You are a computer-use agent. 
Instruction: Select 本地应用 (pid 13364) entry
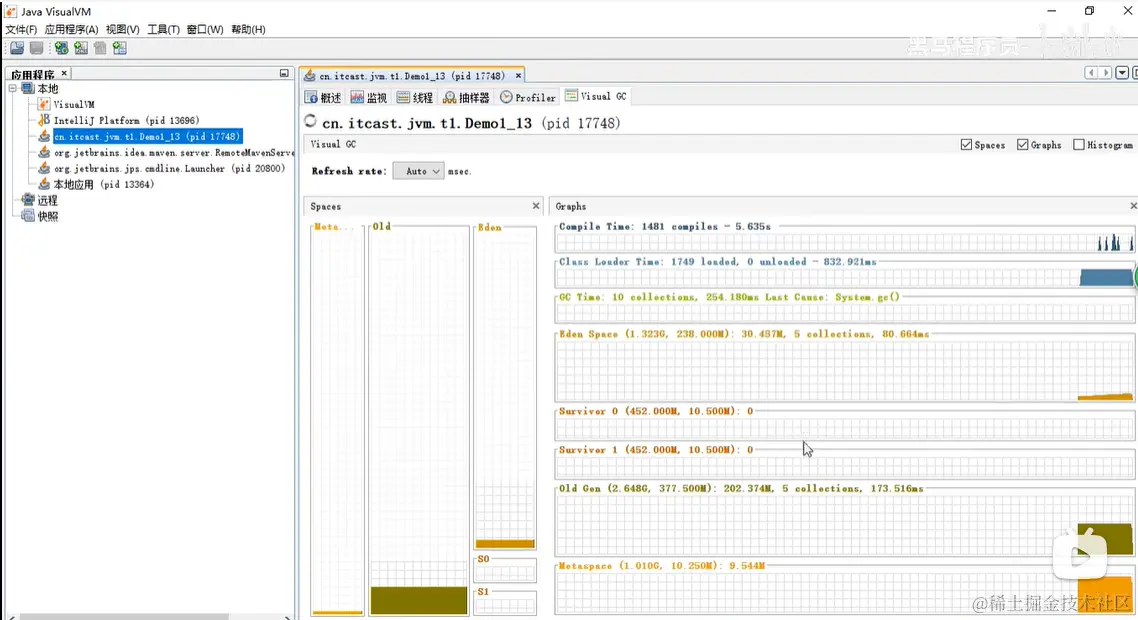click(103, 184)
